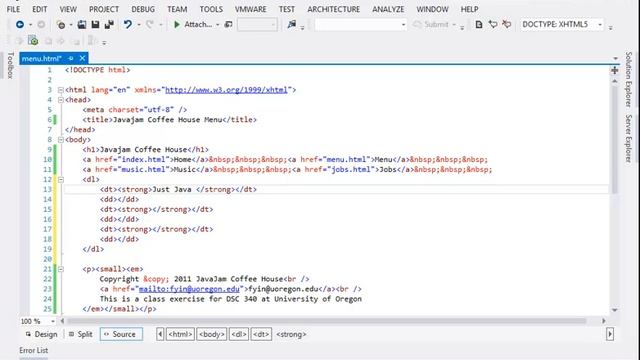
Task: Open the ANALYZE menu
Action: pyautogui.click(x=388, y=9)
